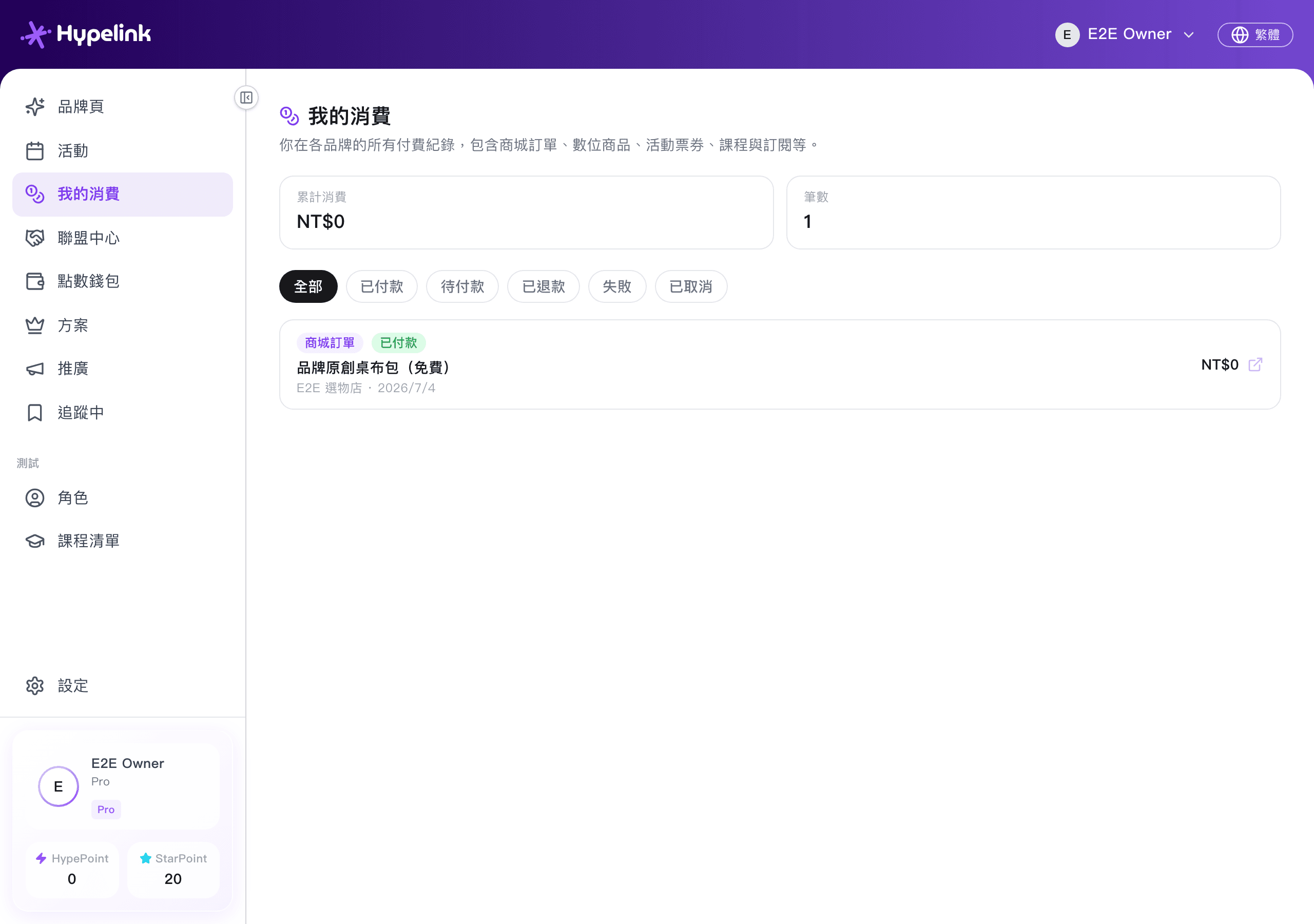The height and width of the screenshot is (924, 1314).
Task: Go to 方案 page
Action: coord(123,325)
